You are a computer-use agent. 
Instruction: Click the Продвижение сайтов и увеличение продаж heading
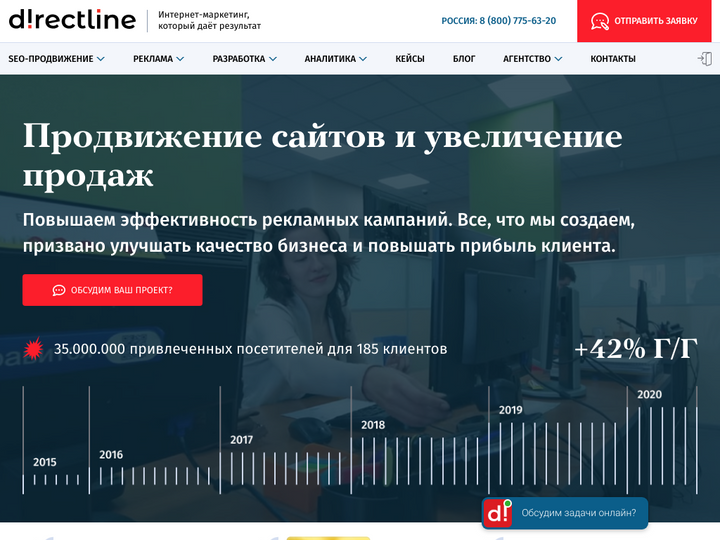pos(322,155)
